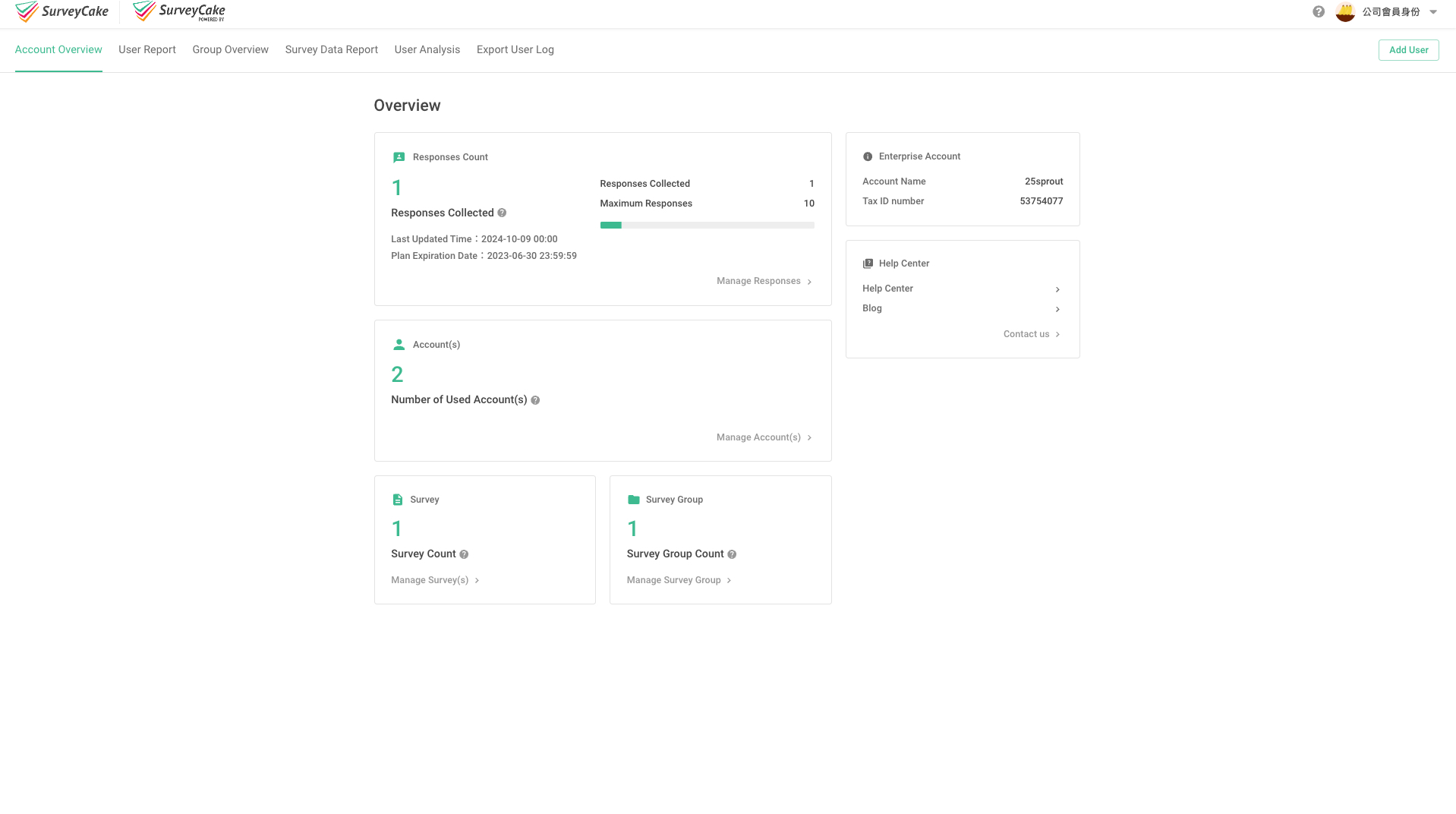Expand the Blog chevron link

[x=1057, y=309]
